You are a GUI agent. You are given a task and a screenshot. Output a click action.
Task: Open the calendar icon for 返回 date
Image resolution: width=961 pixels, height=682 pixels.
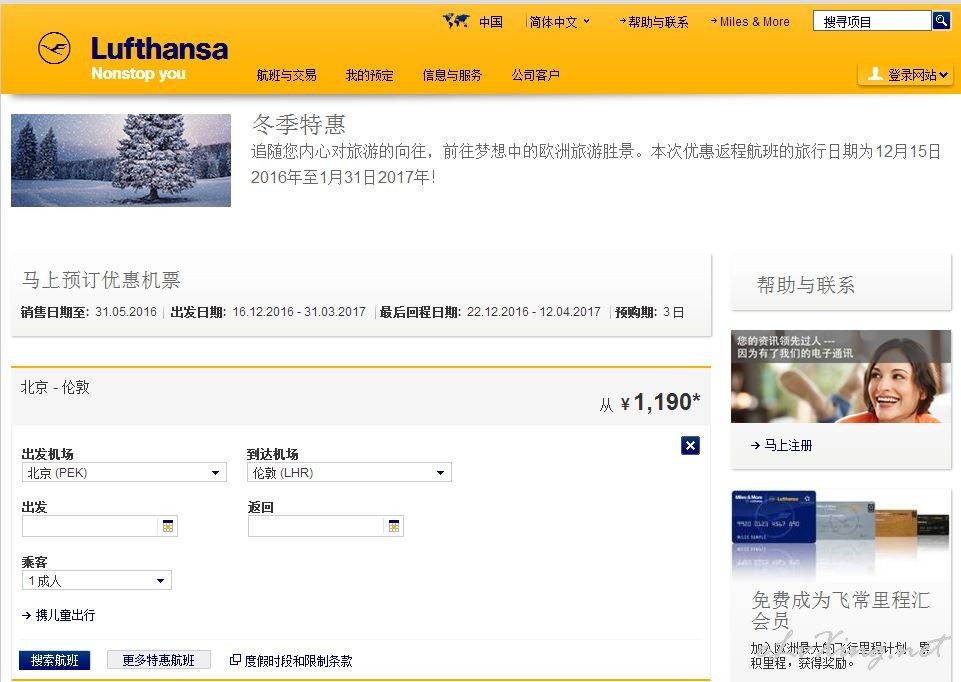point(394,526)
